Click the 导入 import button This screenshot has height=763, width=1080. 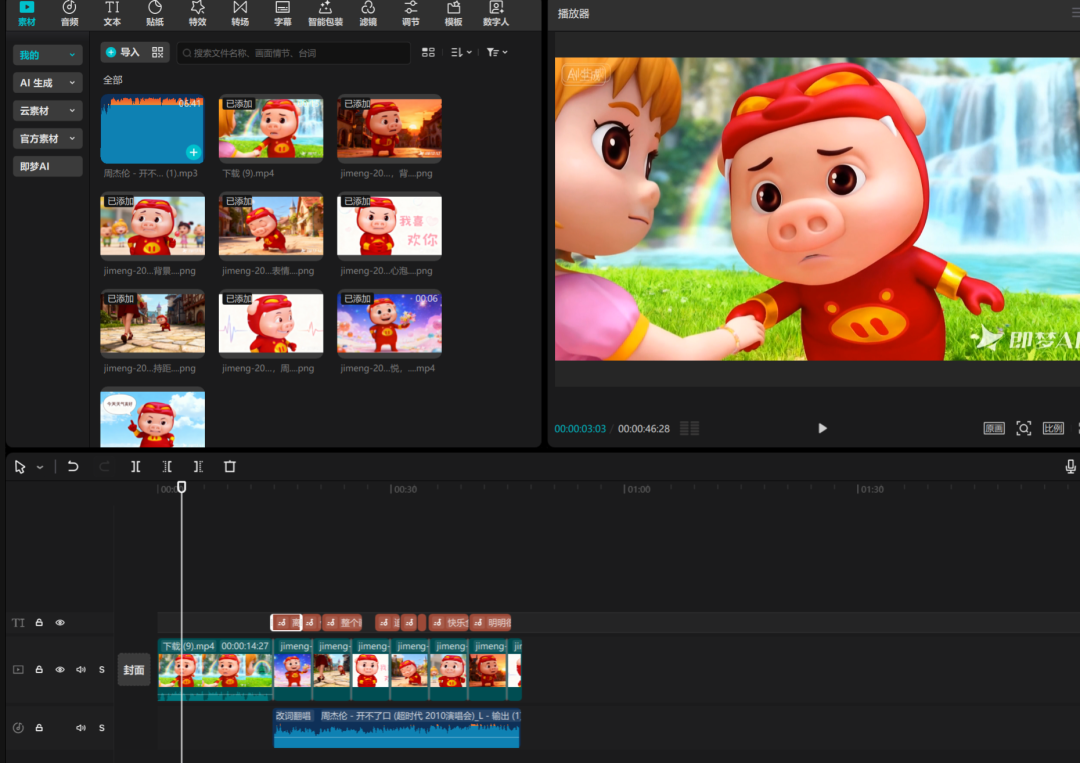[x=123, y=52]
